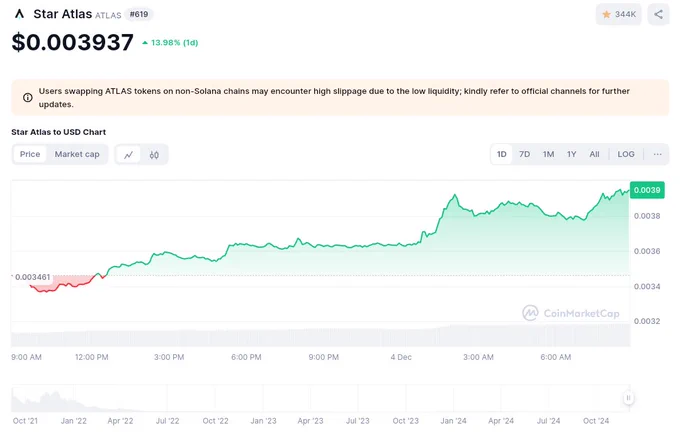This screenshot has height=433, width=680.
Task: Click the ATLAS ticker symbol
Action: pyautogui.click(x=108, y=16)
